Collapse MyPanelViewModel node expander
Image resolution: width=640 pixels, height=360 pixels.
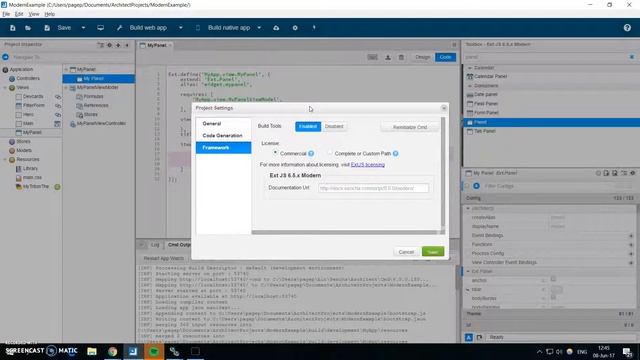click(67, 87)
